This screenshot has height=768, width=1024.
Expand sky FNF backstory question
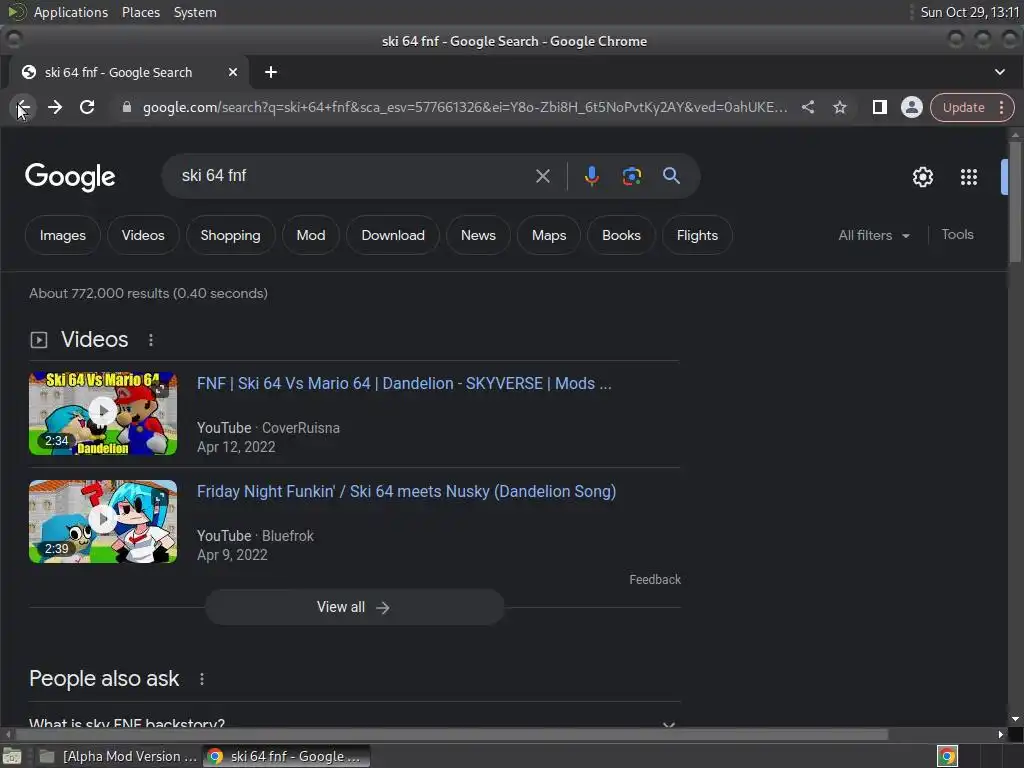click(355, 723)
